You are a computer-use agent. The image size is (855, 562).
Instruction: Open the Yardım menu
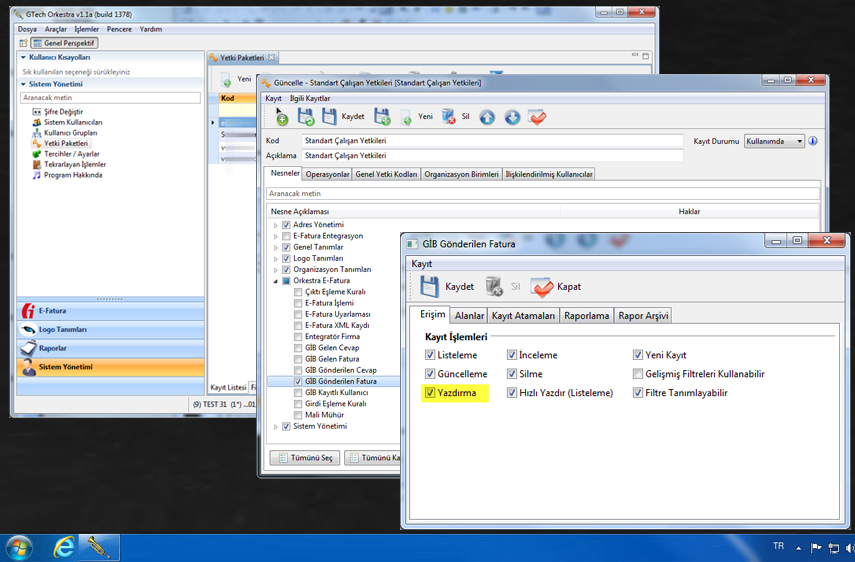click(x=150, y=29)
